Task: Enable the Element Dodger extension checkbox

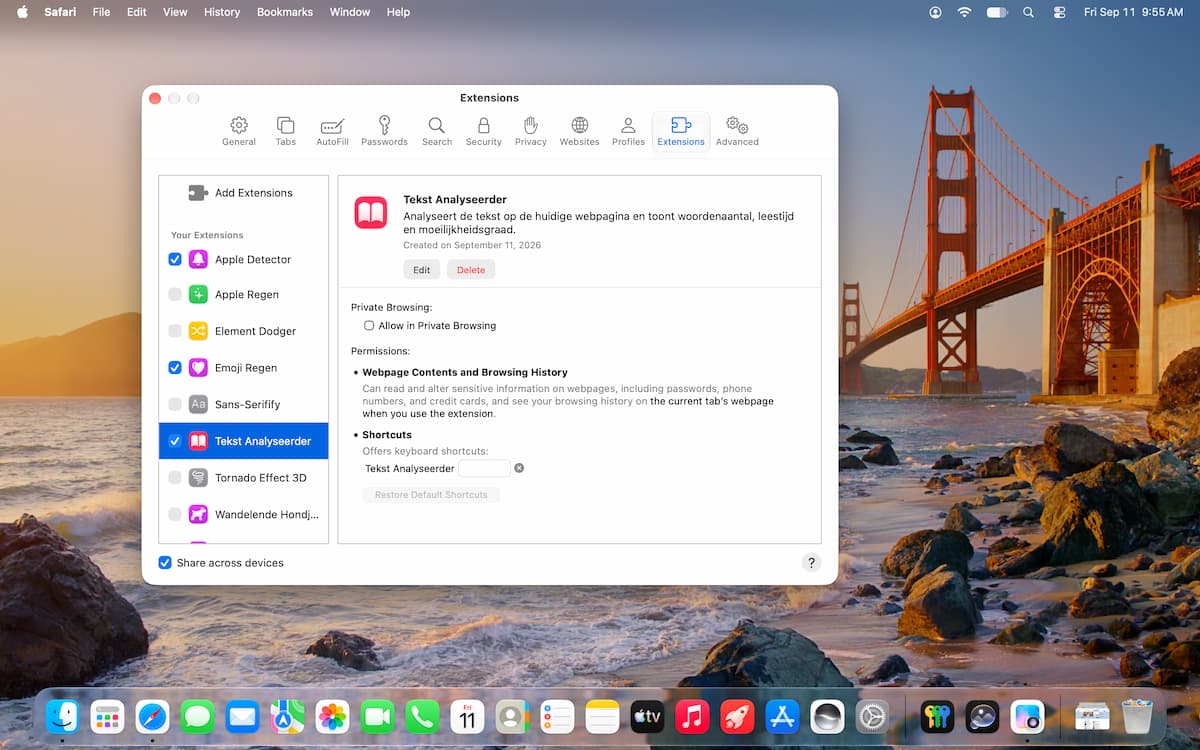Action: (x=175, y=331)
